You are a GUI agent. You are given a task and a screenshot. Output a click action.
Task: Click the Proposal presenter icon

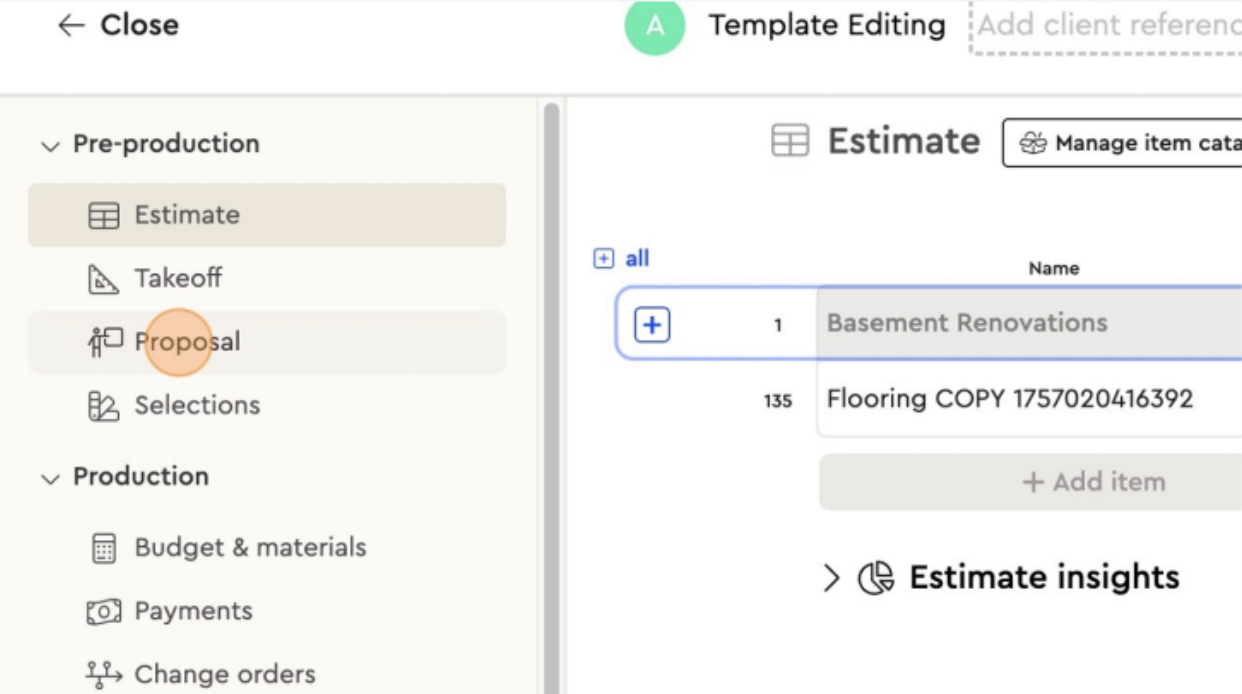coord(105,342)
